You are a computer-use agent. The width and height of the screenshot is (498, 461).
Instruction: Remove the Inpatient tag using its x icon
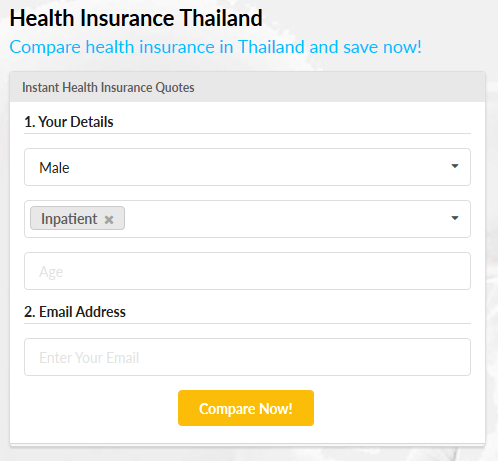[109, 219]
